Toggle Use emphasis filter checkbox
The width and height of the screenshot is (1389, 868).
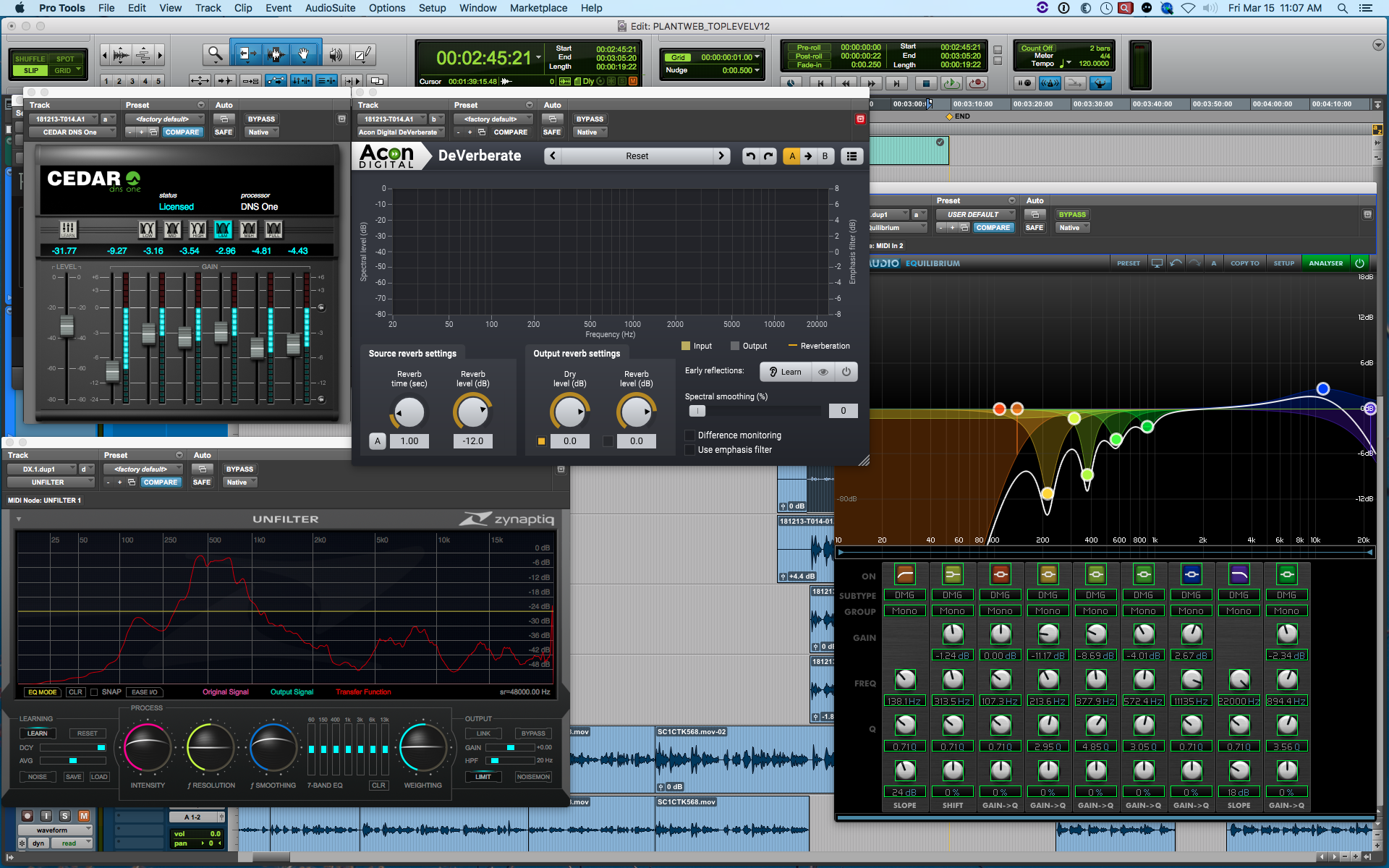pos(690,450)
